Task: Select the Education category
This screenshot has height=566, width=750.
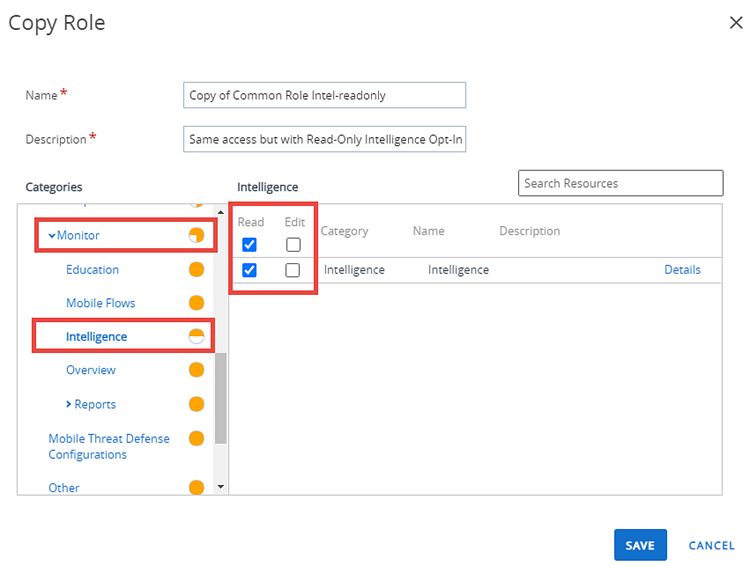Action: tap(92, 269)
